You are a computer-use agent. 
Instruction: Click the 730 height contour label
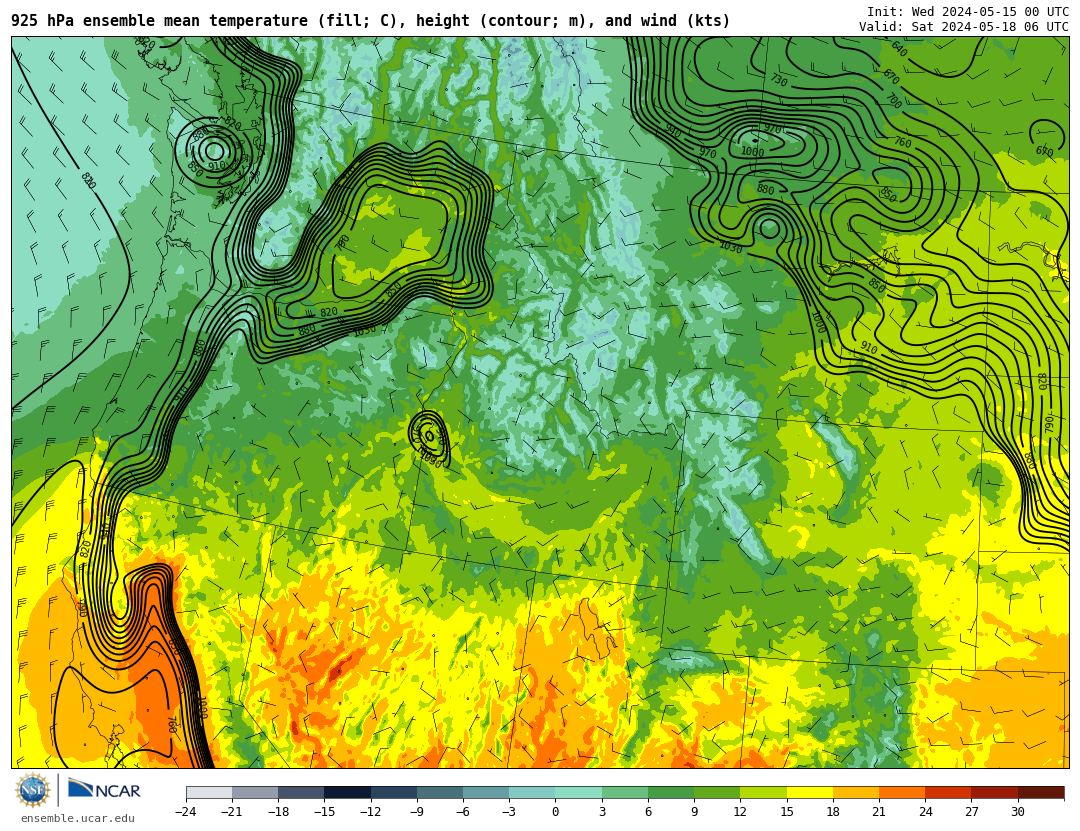tap(778, 80)
